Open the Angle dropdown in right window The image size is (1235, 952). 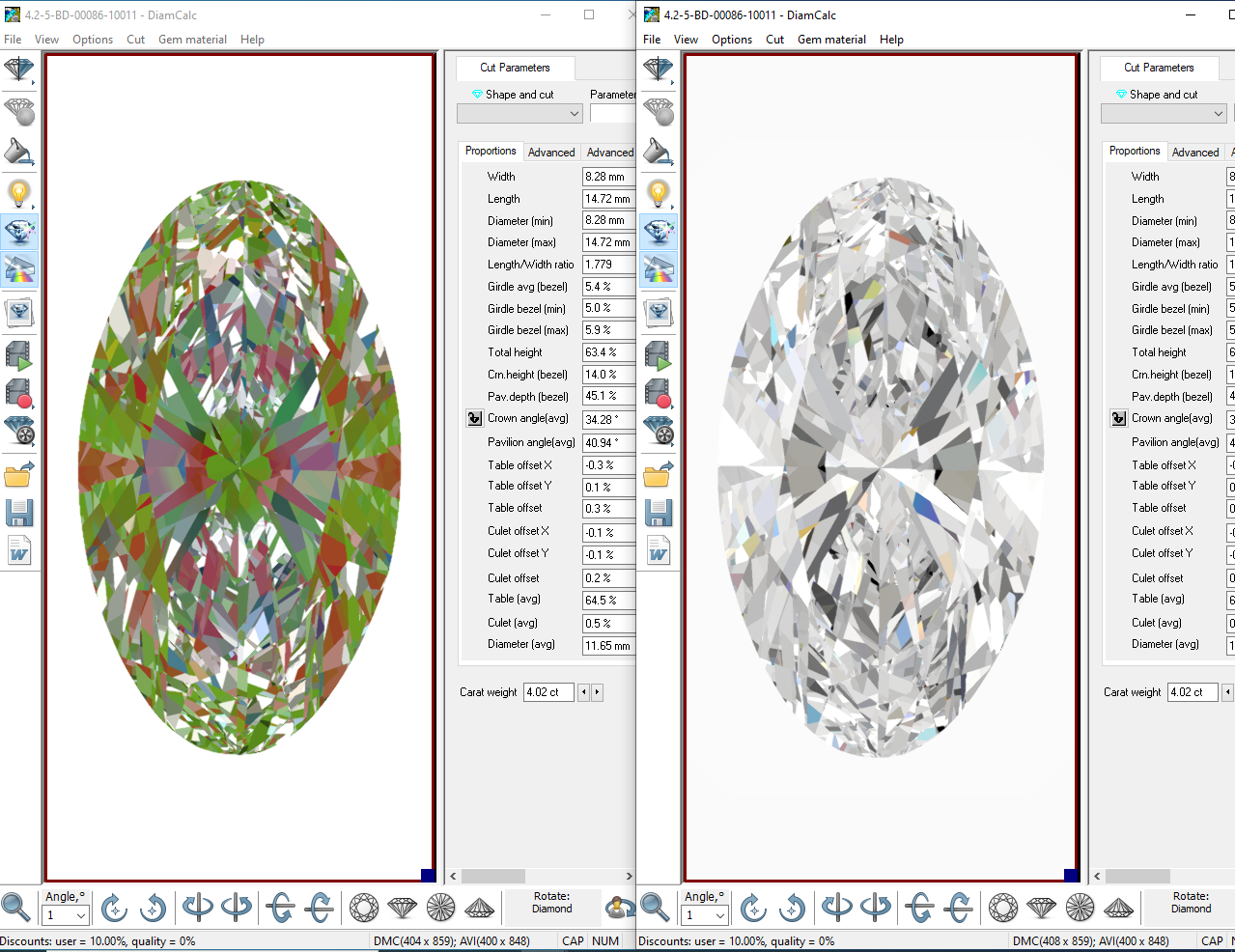[720, 915]
